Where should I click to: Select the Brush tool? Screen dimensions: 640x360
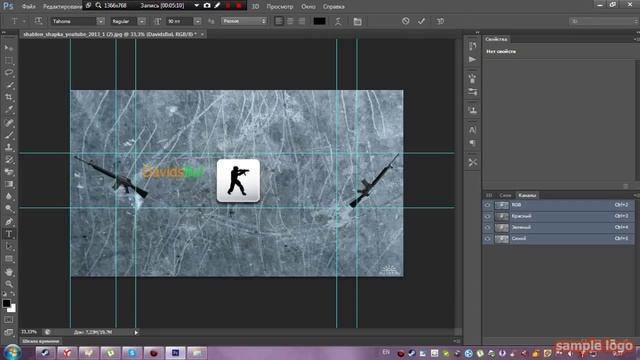pos(9,134)
